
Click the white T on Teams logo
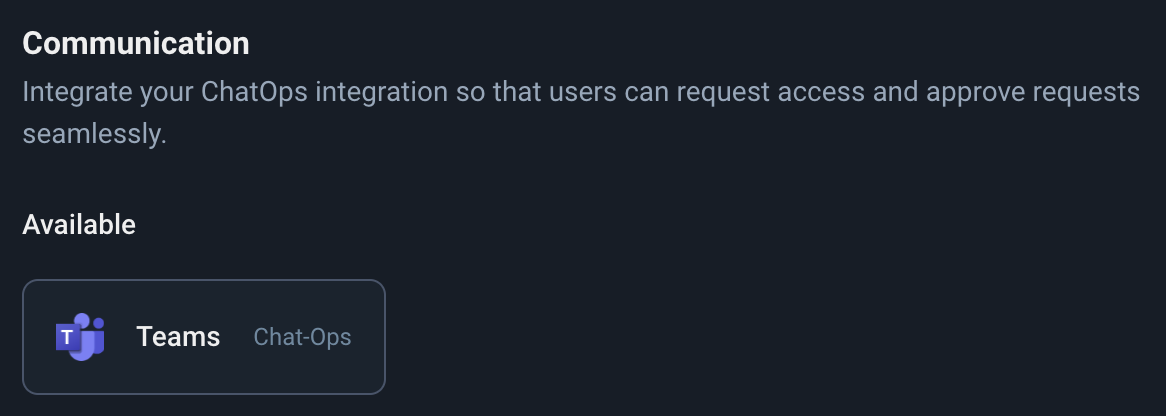pyautogui.click(x=67, y=338)
